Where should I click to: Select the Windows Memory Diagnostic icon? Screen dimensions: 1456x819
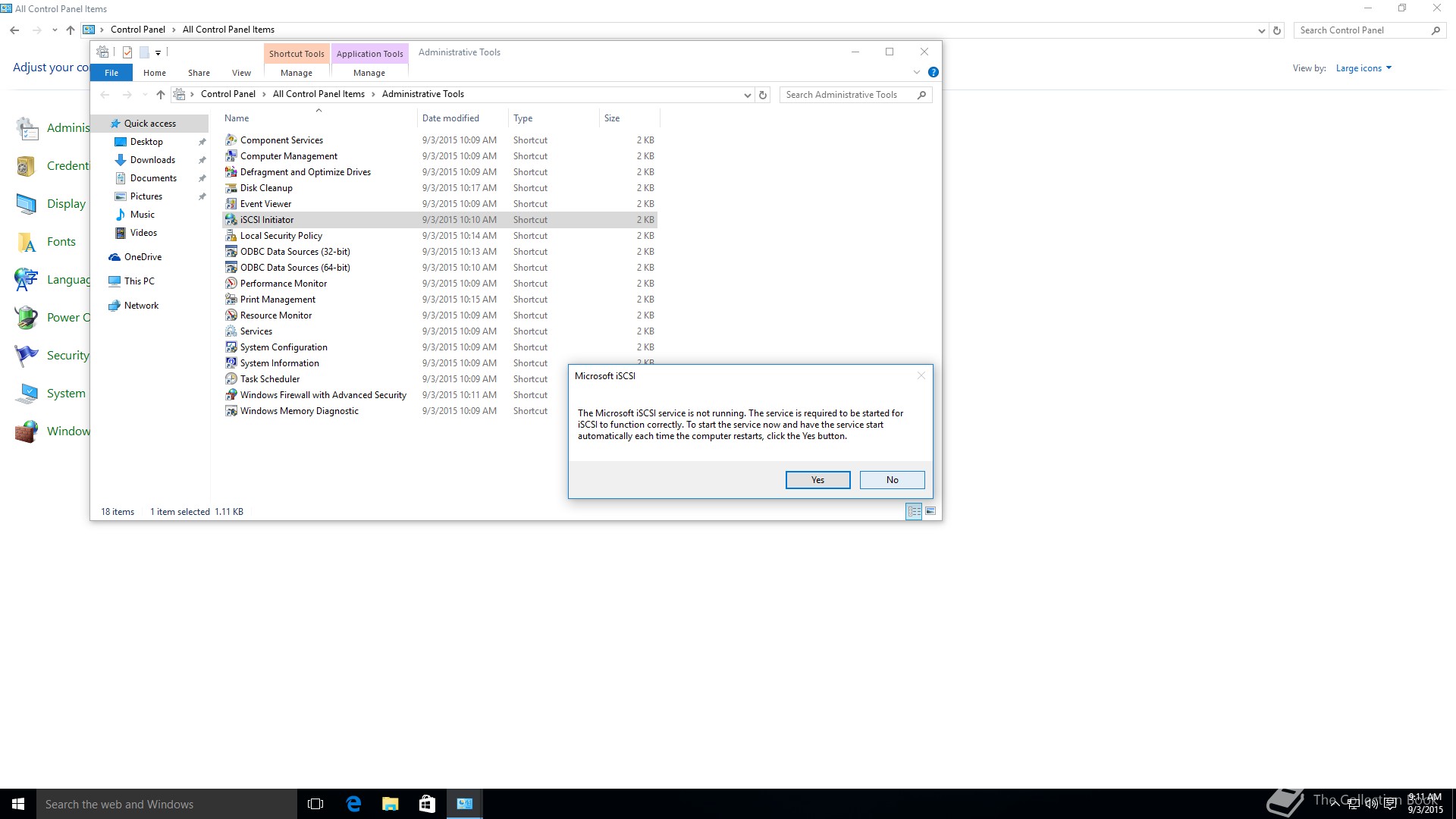[x=231, y=411]
